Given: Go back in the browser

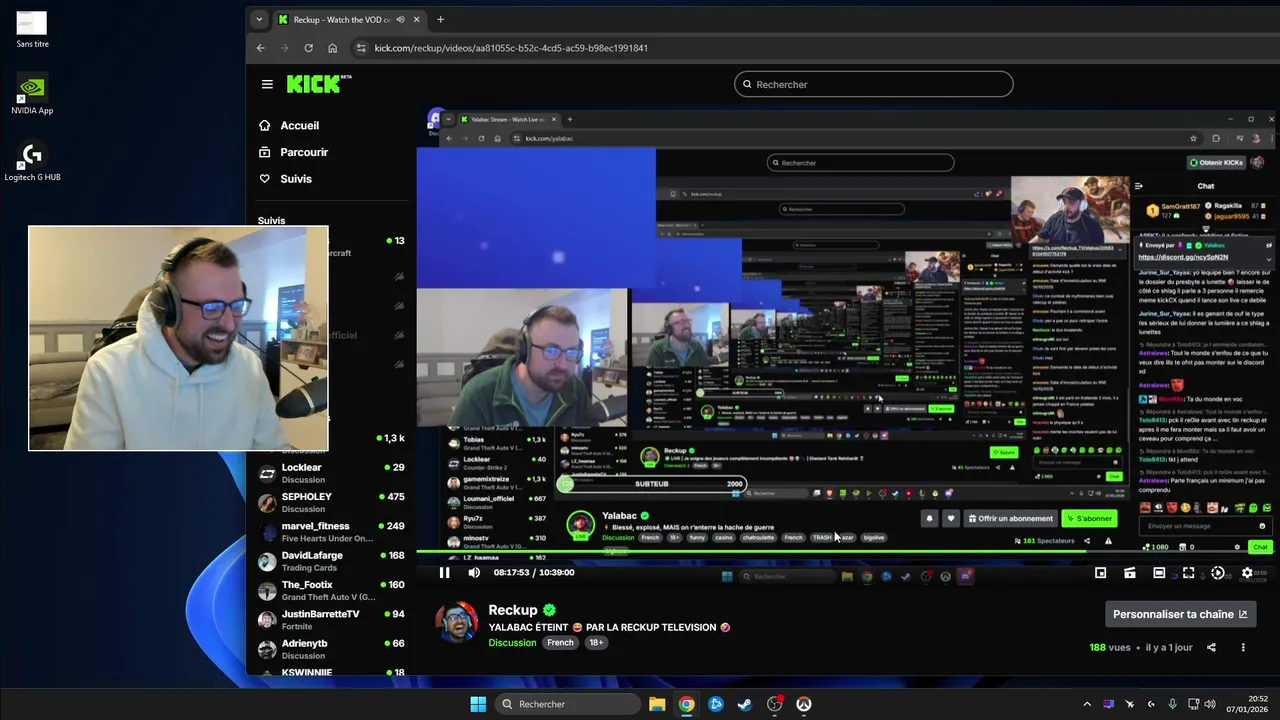Looking at the screenshot, I should [261, 48].
